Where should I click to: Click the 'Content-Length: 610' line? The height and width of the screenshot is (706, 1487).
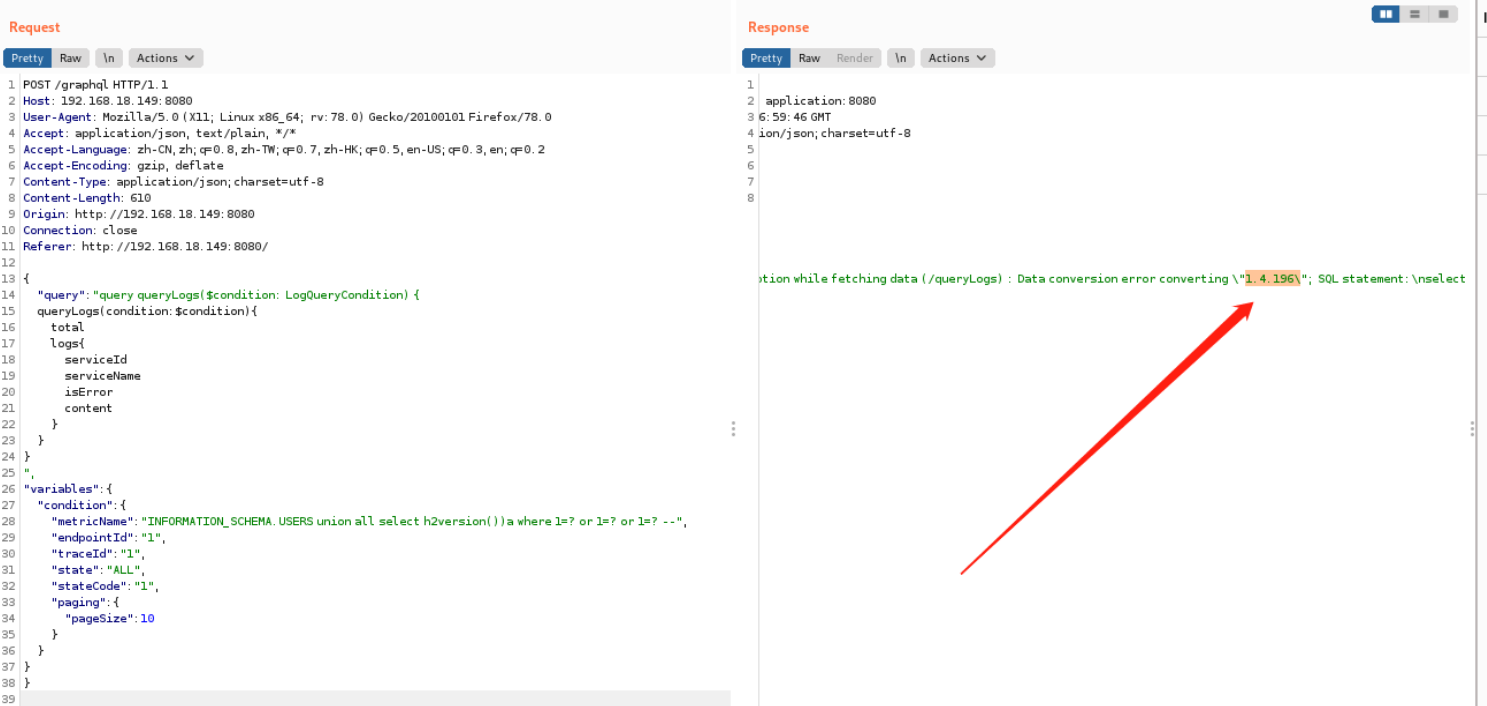point(87,198)
